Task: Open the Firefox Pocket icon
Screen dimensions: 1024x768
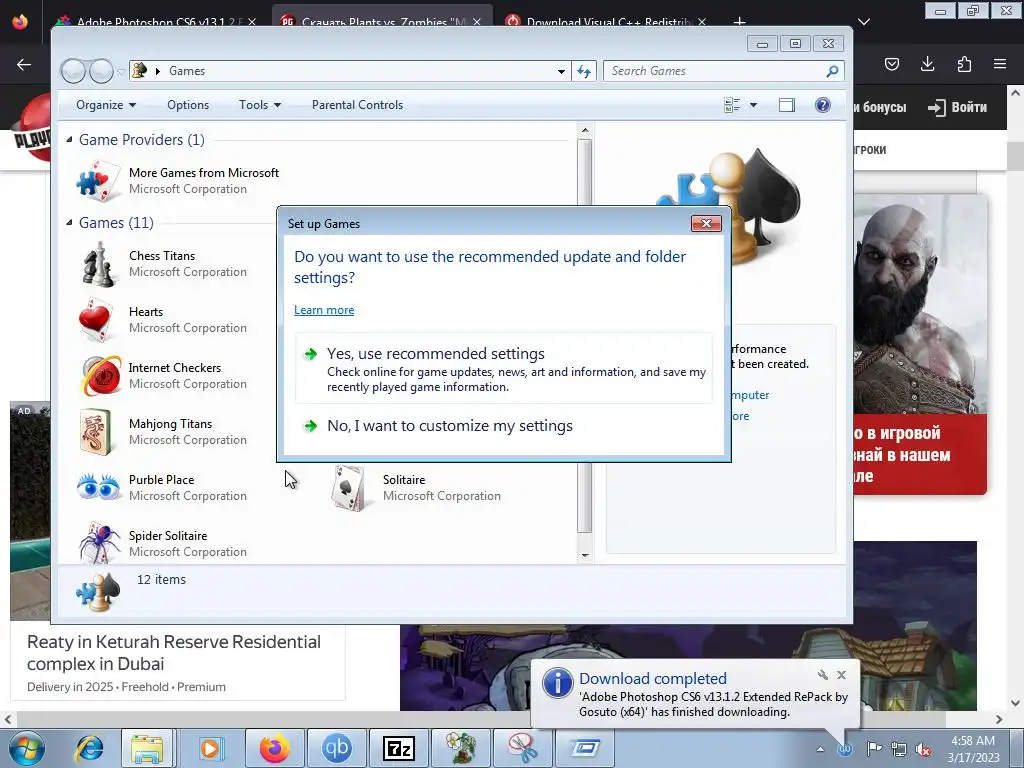Action: point(892,64)
